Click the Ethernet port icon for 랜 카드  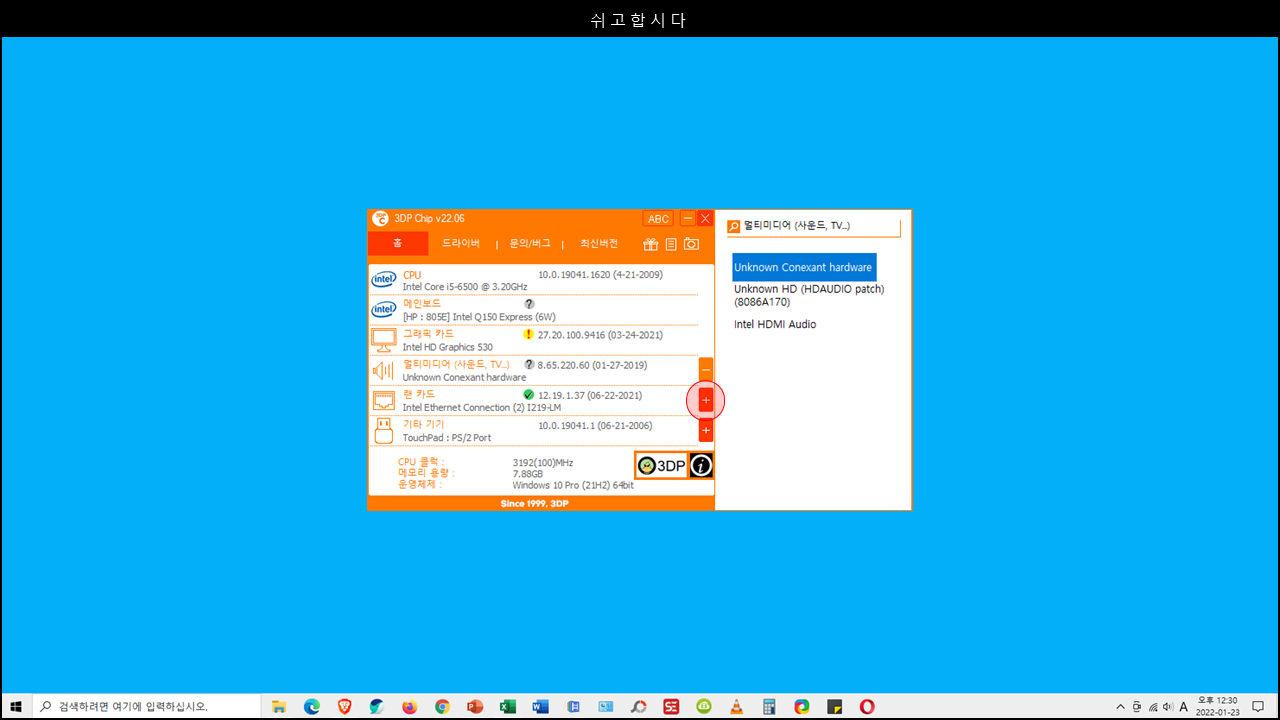pos(384,401)
